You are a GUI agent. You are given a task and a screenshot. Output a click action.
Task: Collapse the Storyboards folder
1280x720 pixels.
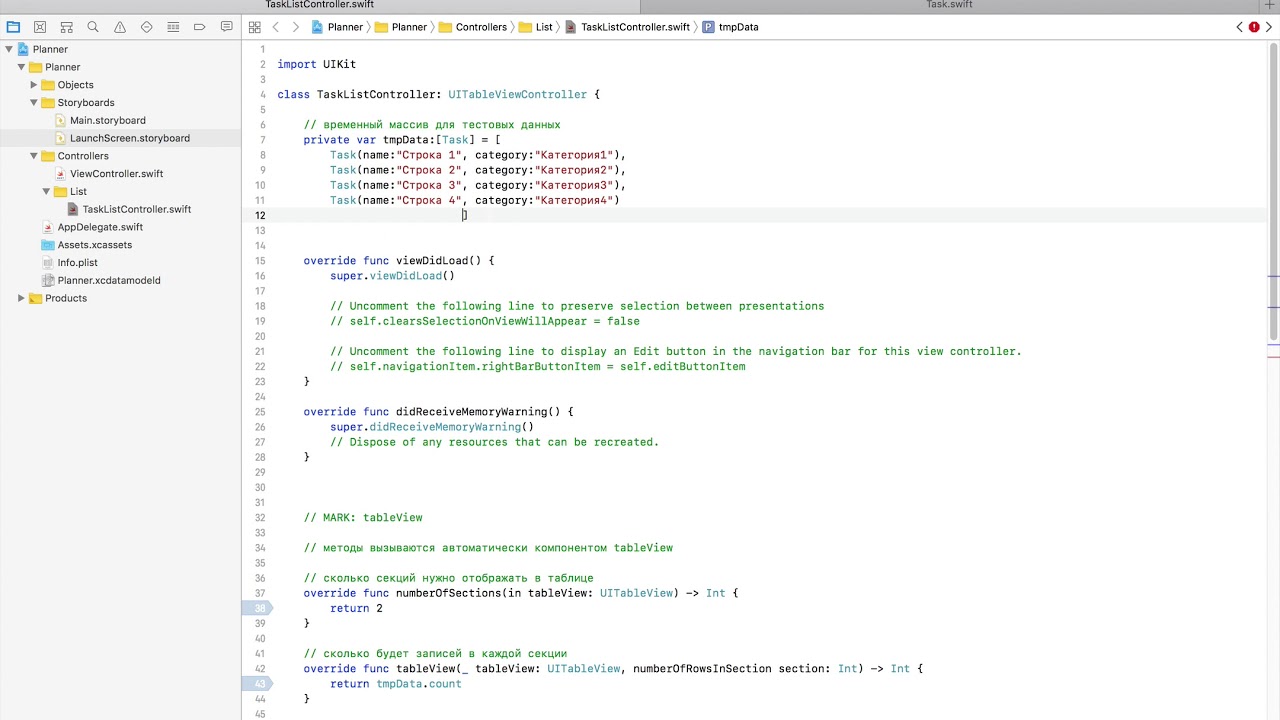[x=33, y=103]
